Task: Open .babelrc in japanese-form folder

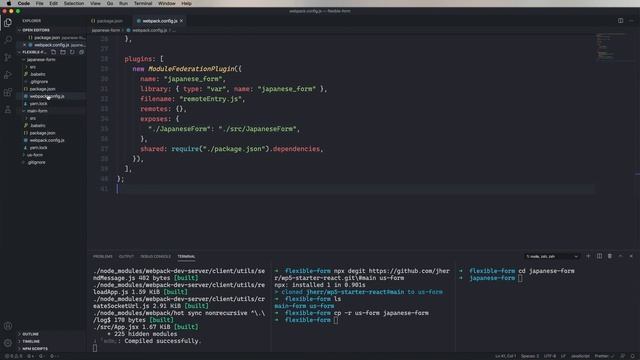Action: point(51,74)
